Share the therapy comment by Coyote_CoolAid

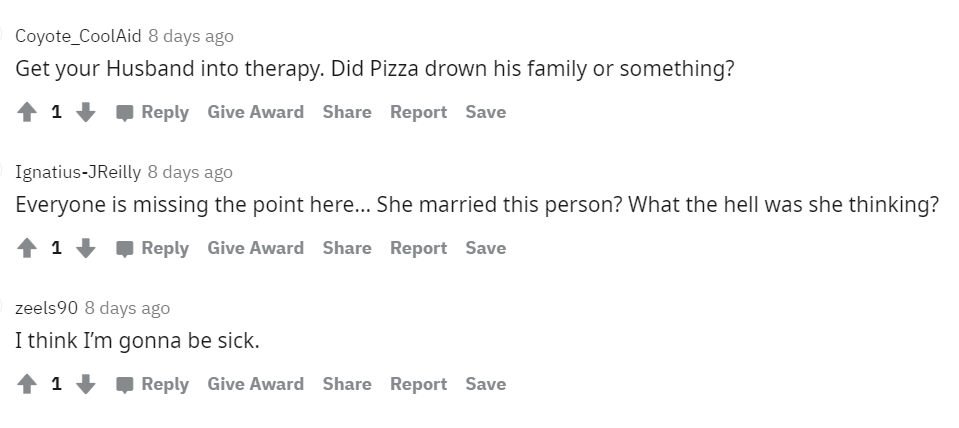click(347, 113)
